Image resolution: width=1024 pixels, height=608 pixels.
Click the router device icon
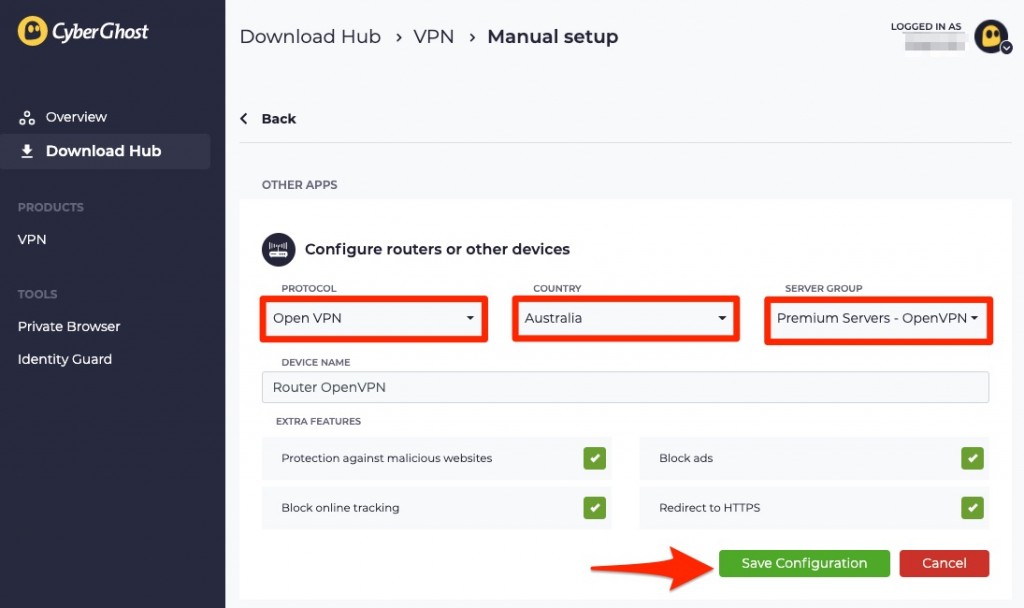278,249
